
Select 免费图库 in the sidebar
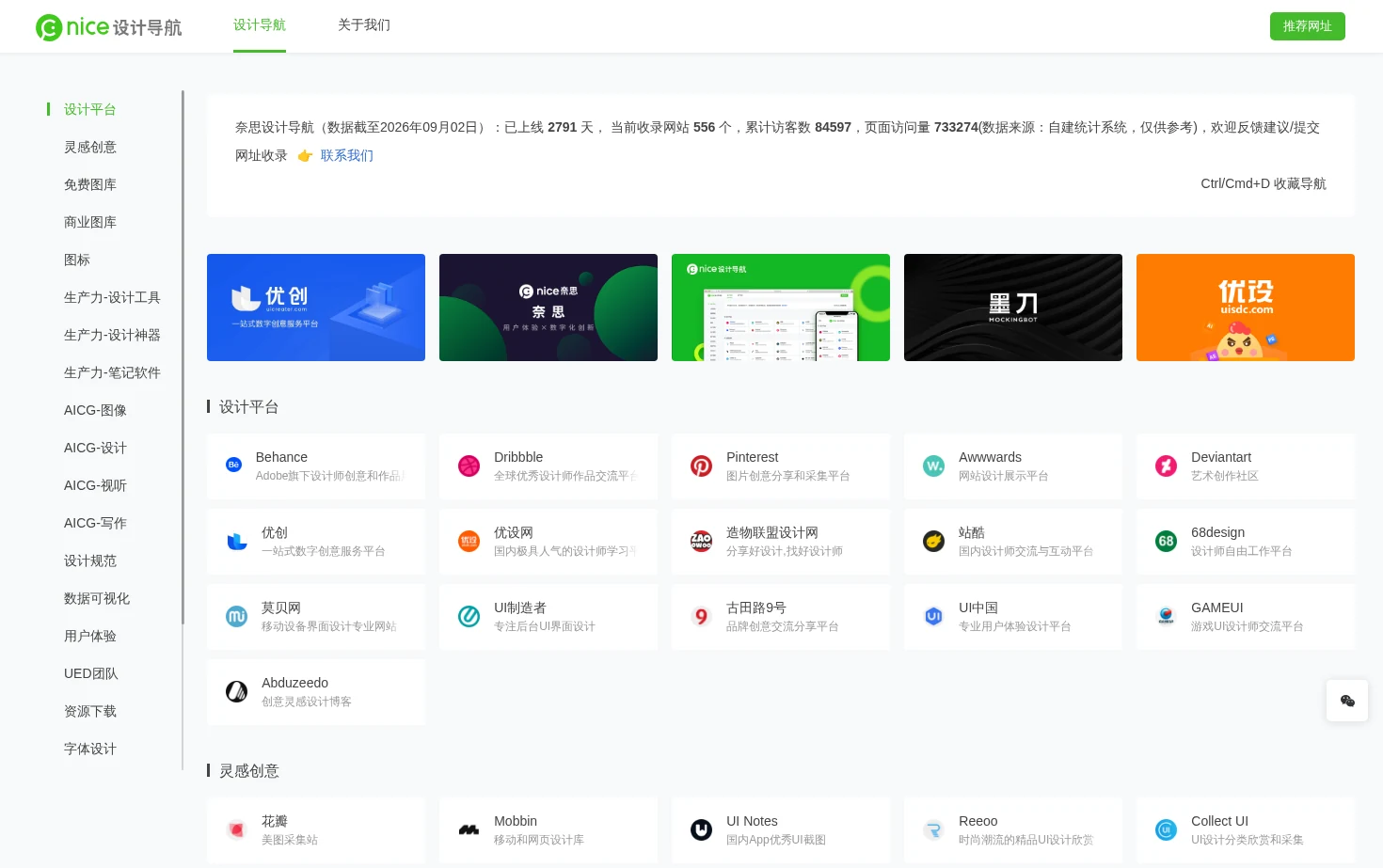(90, 184)
